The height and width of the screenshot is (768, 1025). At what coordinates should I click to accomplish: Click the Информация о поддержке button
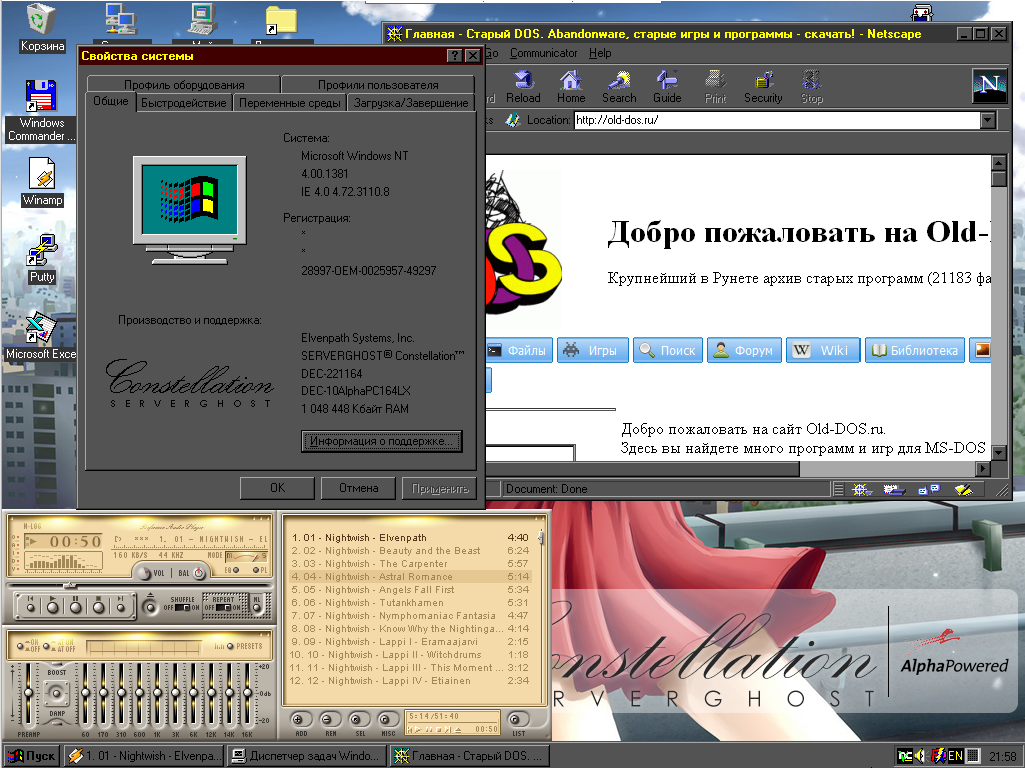coord(381,441)
